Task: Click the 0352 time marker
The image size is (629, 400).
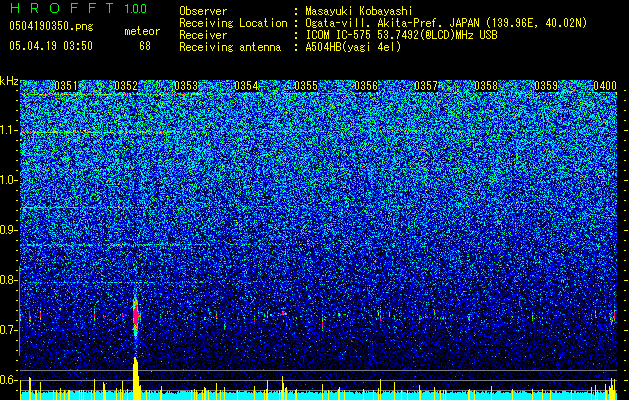Action: point(126,86)
